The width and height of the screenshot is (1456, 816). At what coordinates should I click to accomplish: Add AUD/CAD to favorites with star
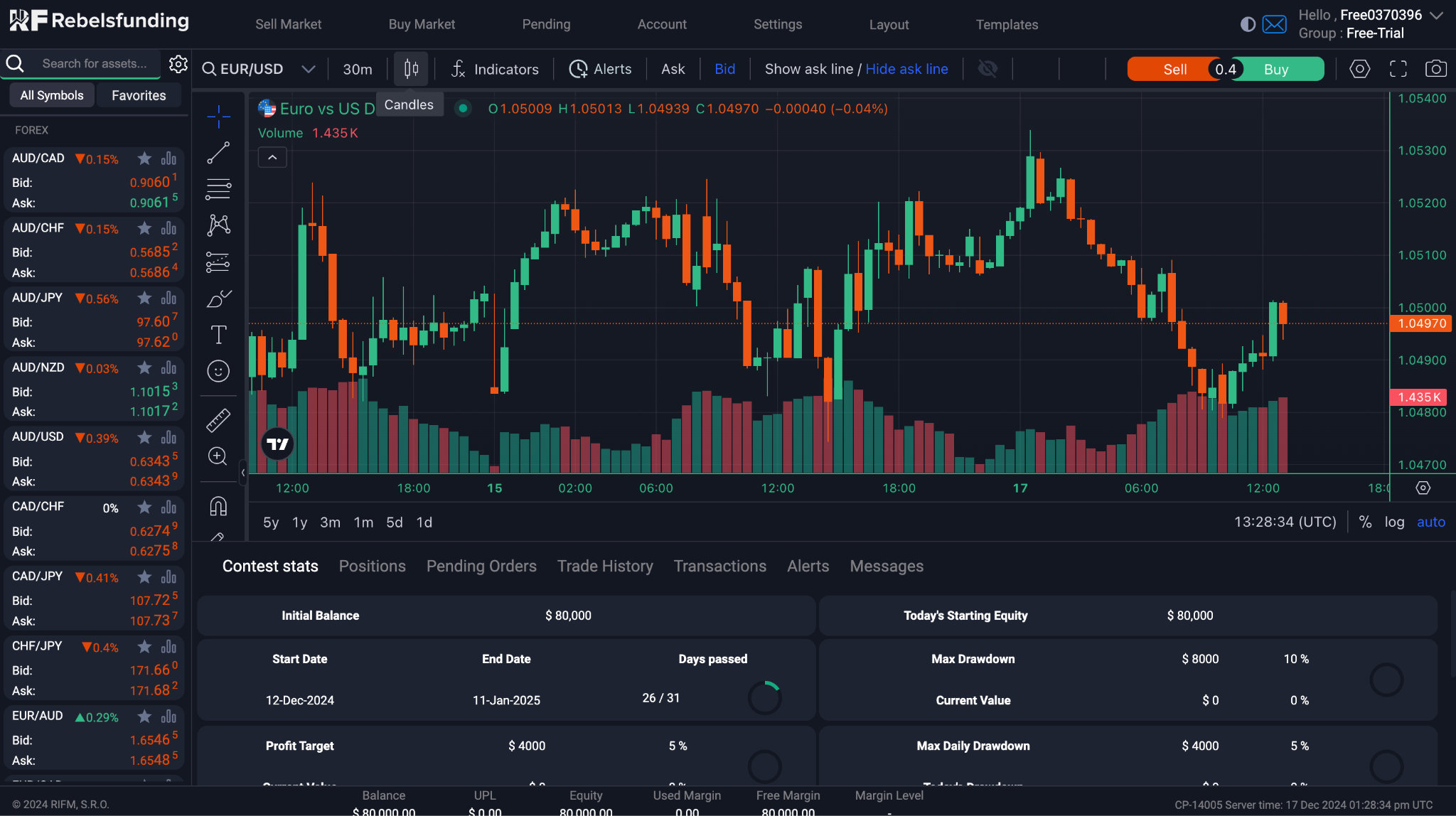(x=144, y=159)
